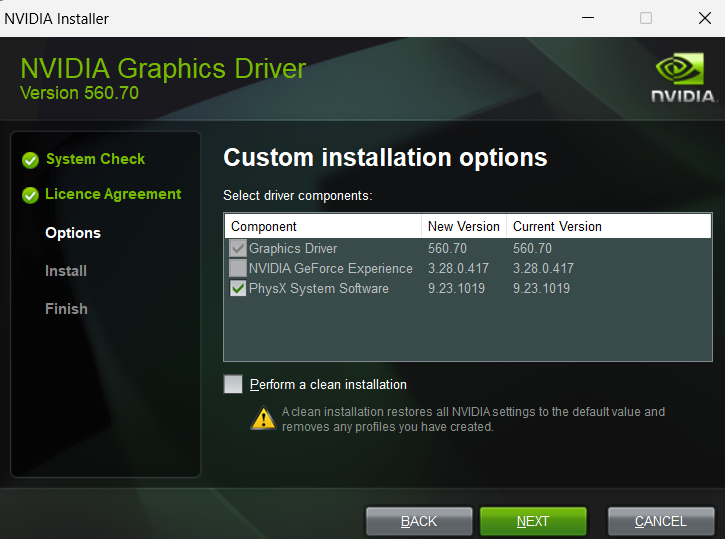
Task: Click the CANCEL button
Action: (661, 521)
